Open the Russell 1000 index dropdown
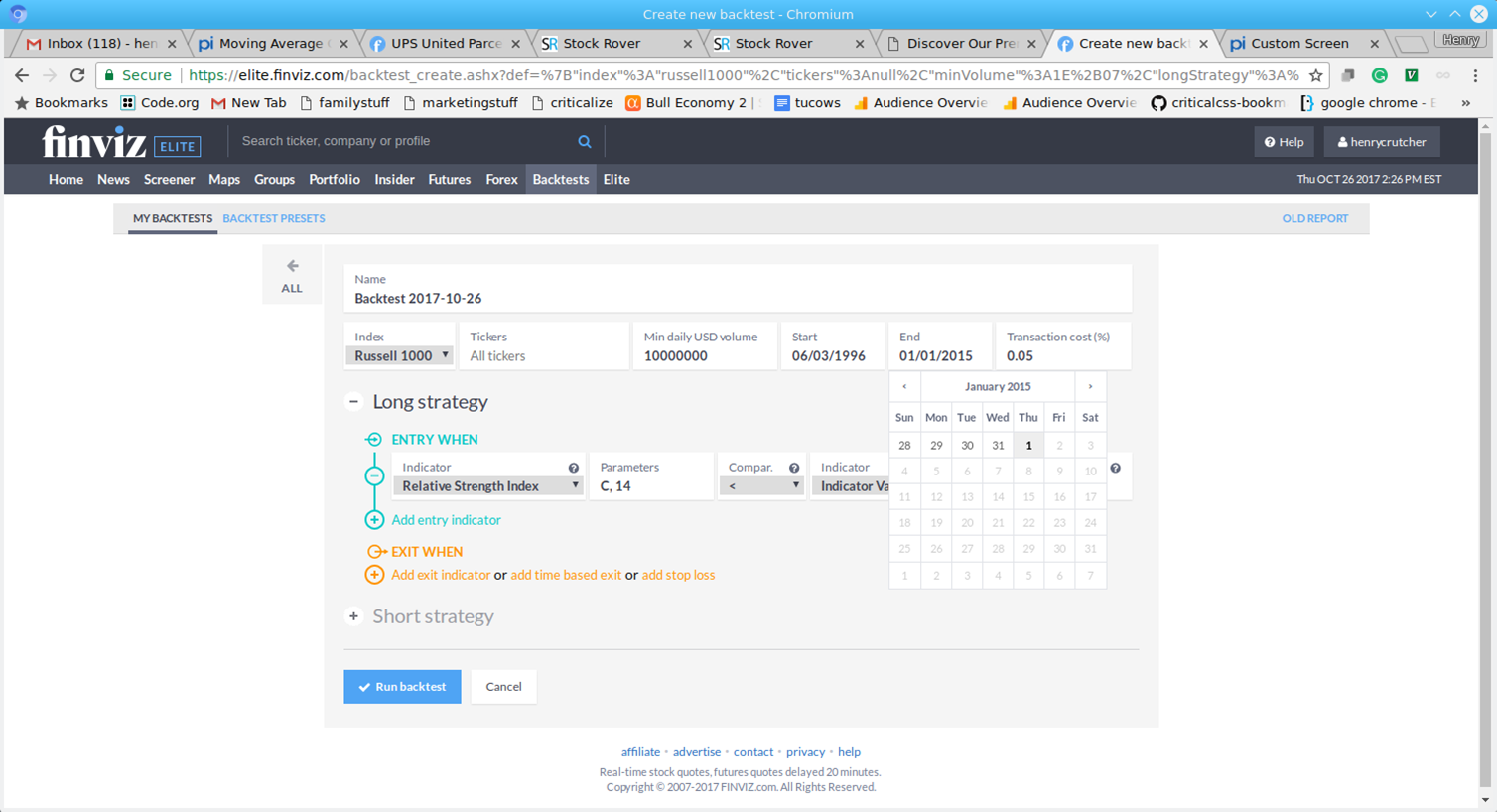Screen dimensions: 1497x812 tap(400, 355)
